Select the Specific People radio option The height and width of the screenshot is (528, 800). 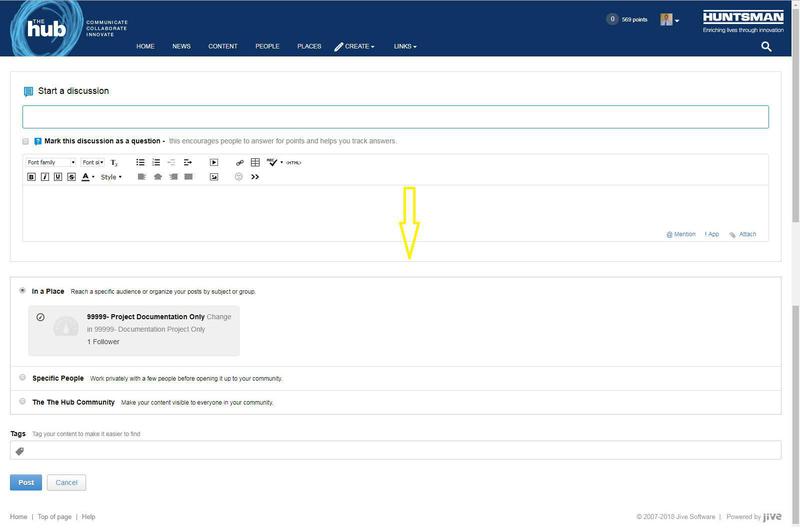(23, 378)
